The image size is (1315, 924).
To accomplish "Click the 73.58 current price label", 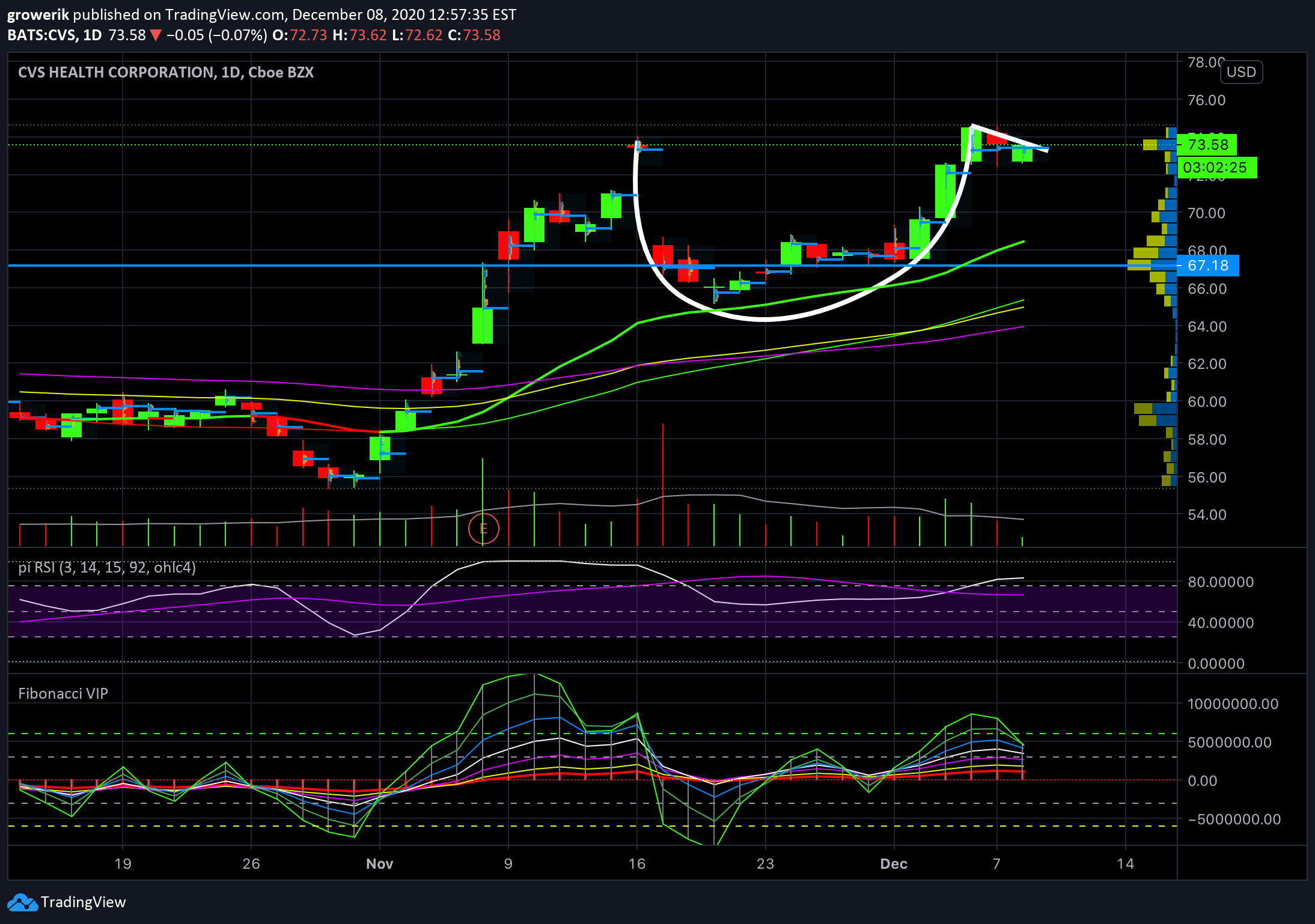I will pos(1207,145).
